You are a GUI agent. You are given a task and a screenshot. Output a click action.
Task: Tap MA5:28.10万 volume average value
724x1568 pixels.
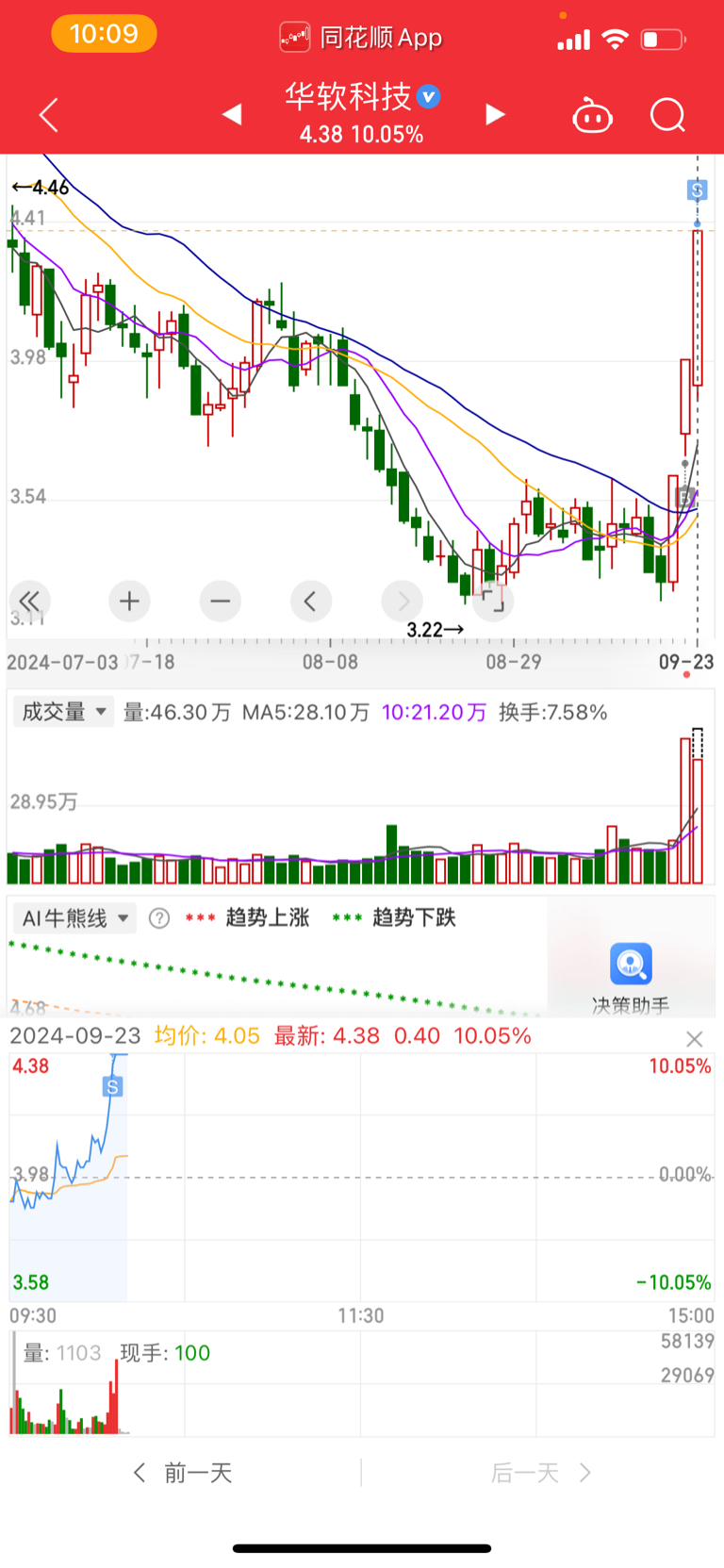coord(305,712)
